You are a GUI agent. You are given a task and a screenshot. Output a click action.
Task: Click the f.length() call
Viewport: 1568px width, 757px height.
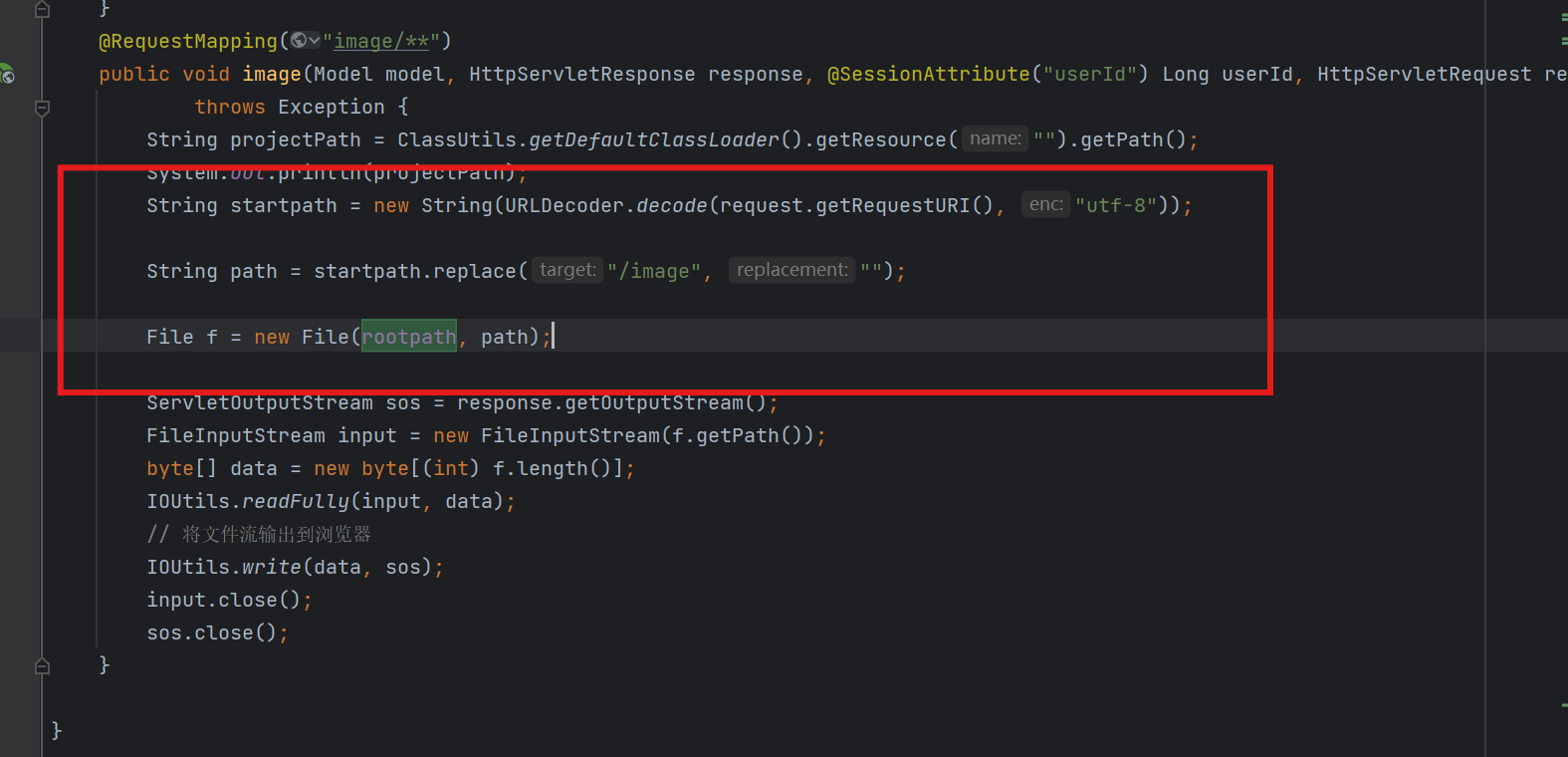tap(553, 468)
